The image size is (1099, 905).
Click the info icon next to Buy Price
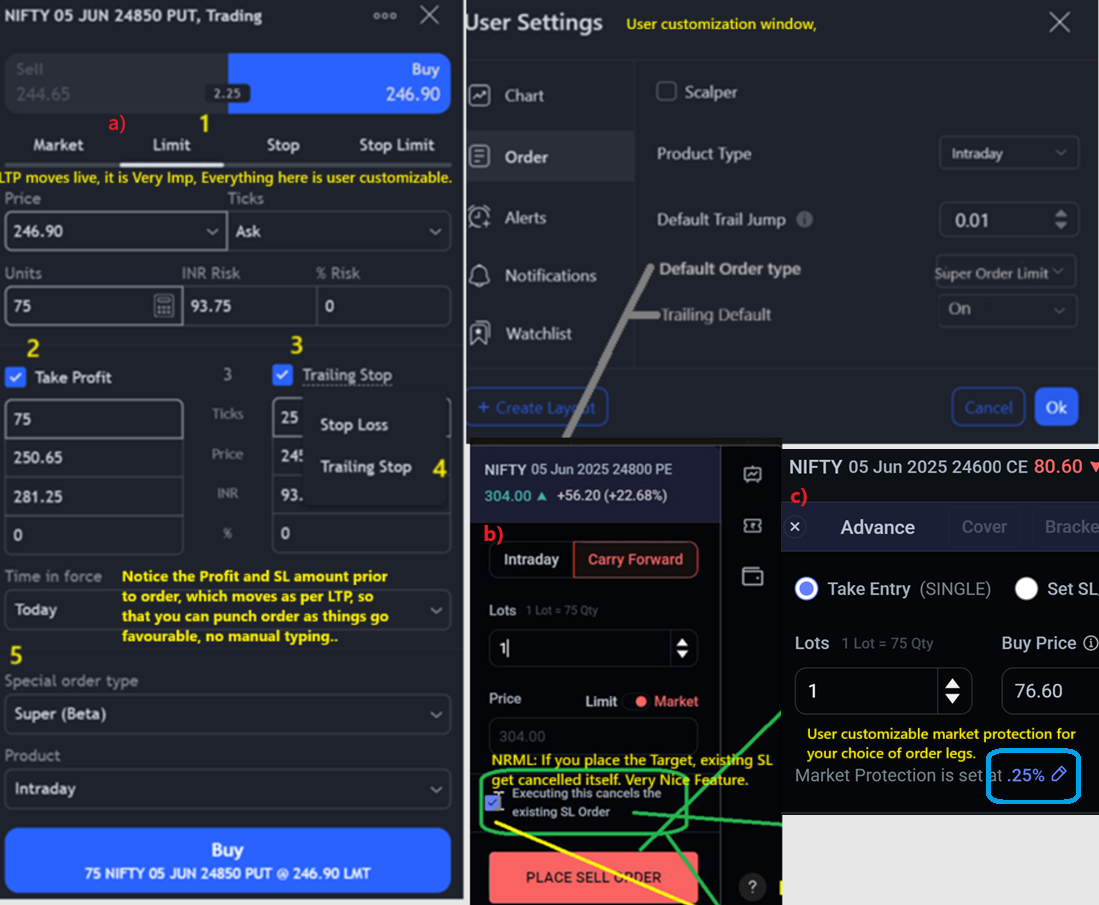pyautogui.click(x=1090, y=643)
